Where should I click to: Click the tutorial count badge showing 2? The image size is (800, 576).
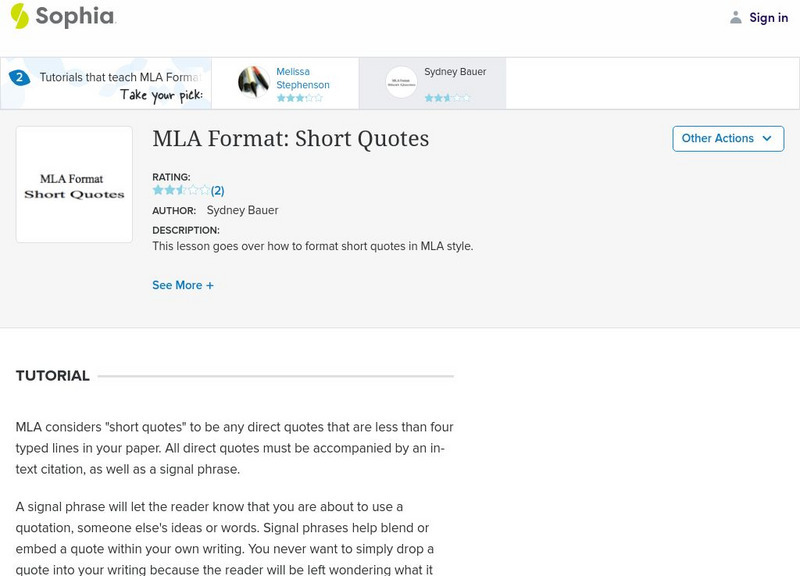18,77
